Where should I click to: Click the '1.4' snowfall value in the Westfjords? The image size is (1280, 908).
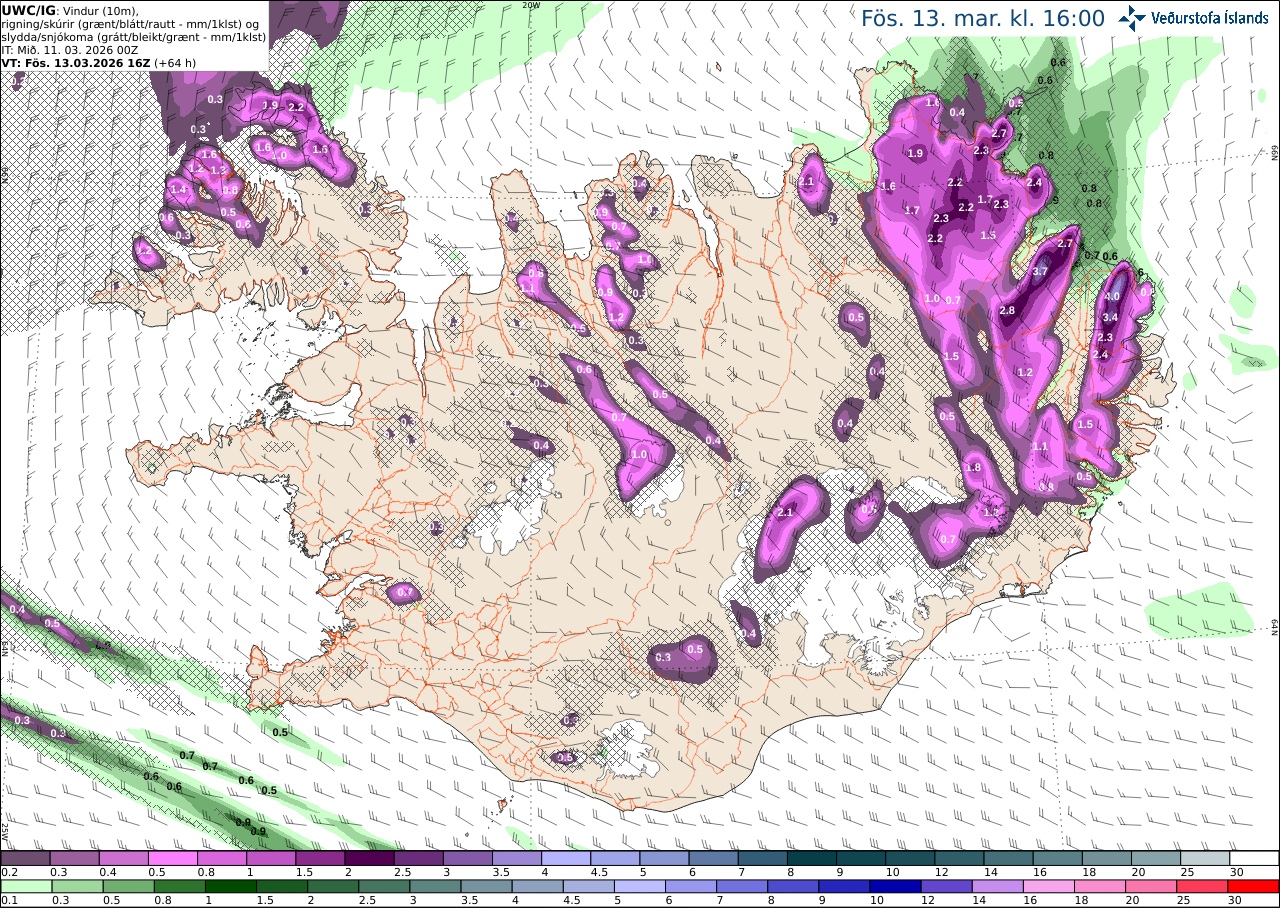coord(179,189)
